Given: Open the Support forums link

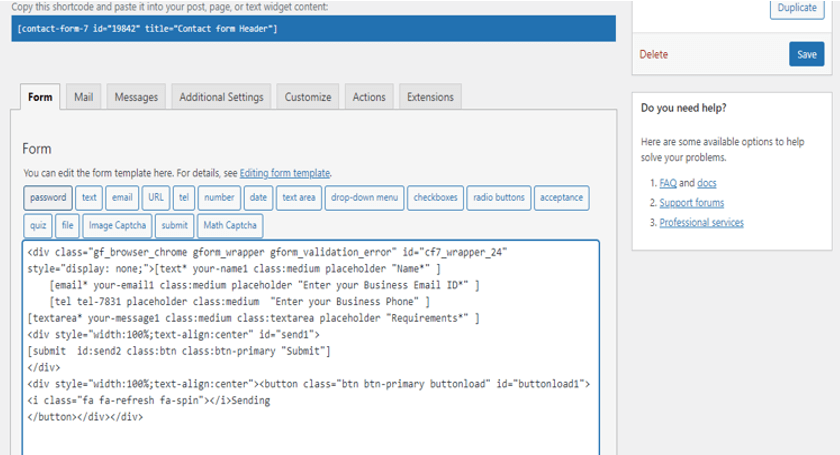Looking at the screenshot, I should tap(692, 203).
